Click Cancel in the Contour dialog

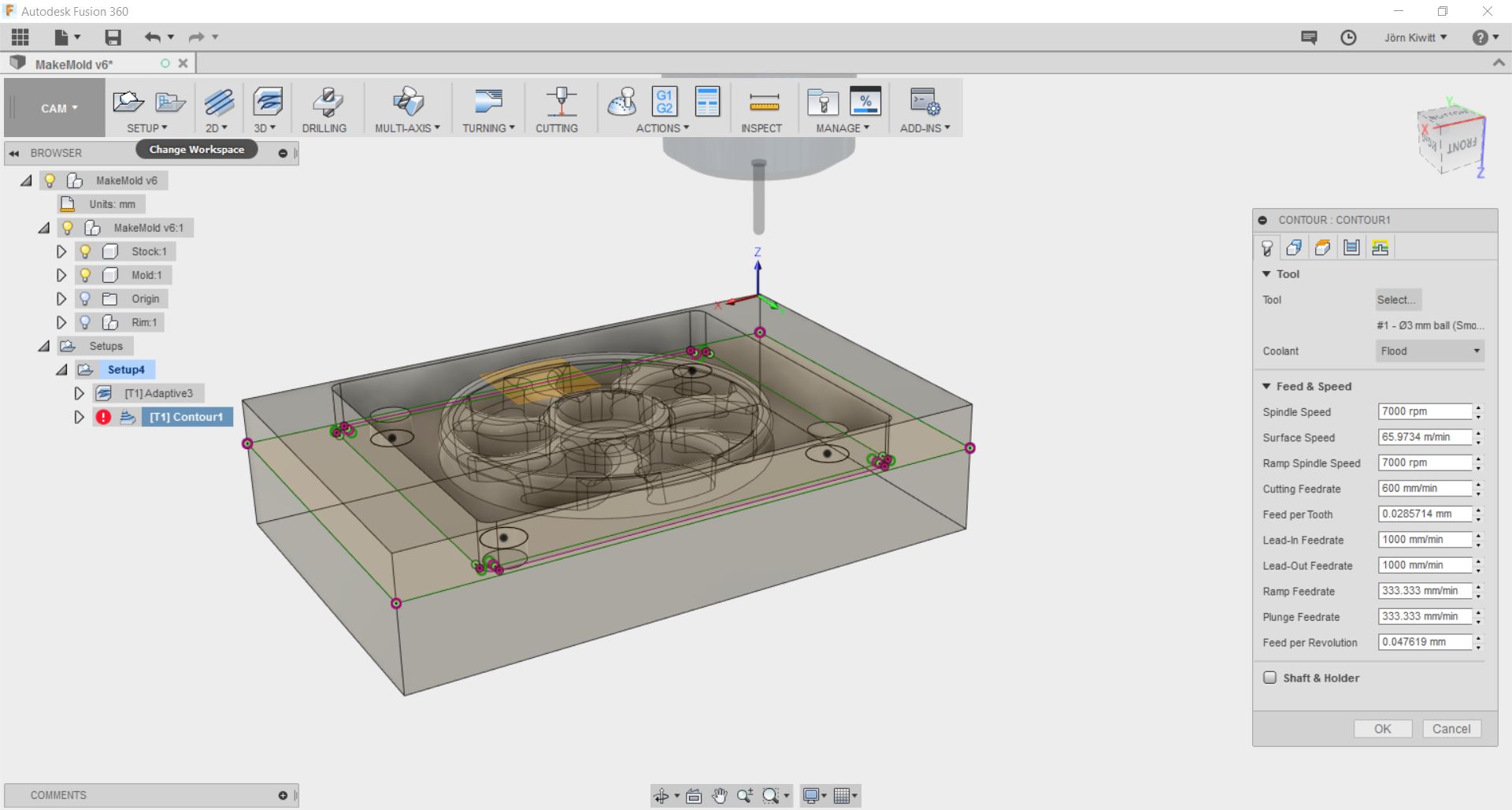[1451, 729]
